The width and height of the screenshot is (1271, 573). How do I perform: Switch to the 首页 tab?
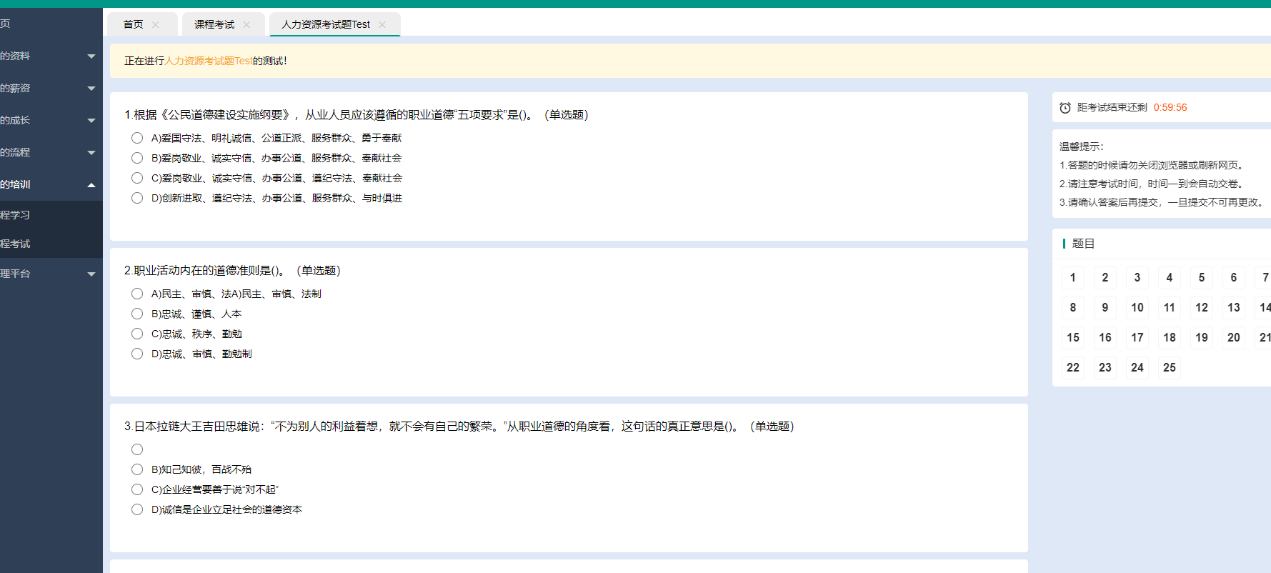(132, 25)
